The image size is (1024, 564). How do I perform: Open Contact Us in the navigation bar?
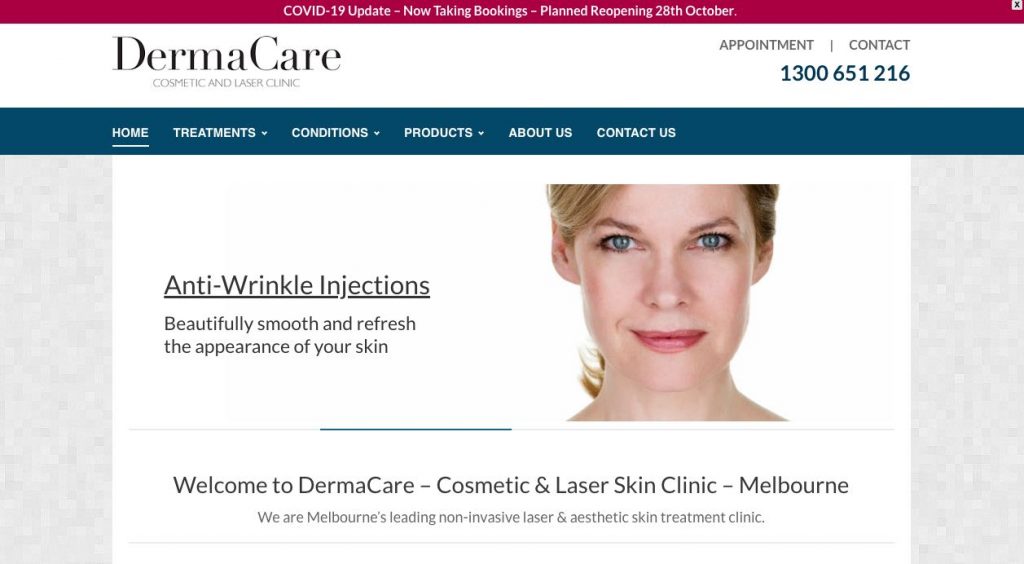point(636,133)
